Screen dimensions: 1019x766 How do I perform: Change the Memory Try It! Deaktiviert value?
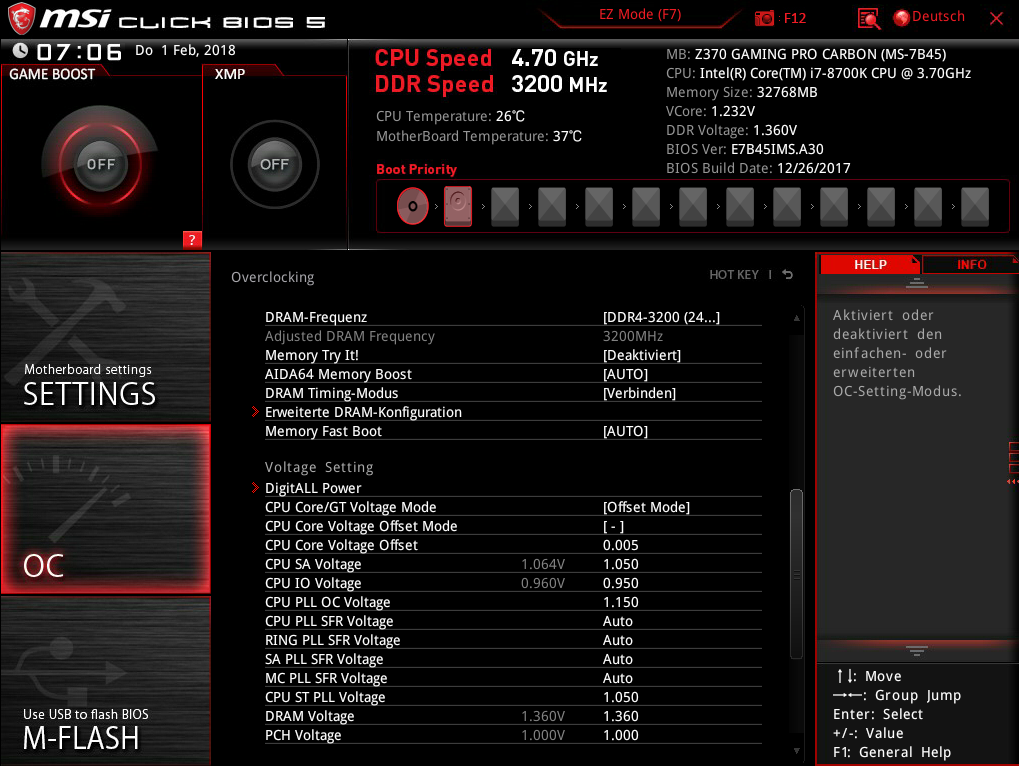tap(641, 355)
